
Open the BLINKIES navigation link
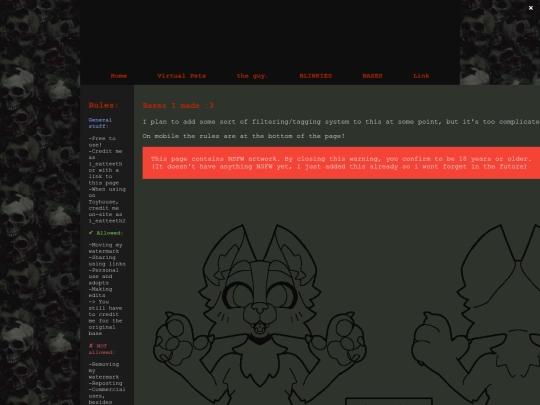315,76
